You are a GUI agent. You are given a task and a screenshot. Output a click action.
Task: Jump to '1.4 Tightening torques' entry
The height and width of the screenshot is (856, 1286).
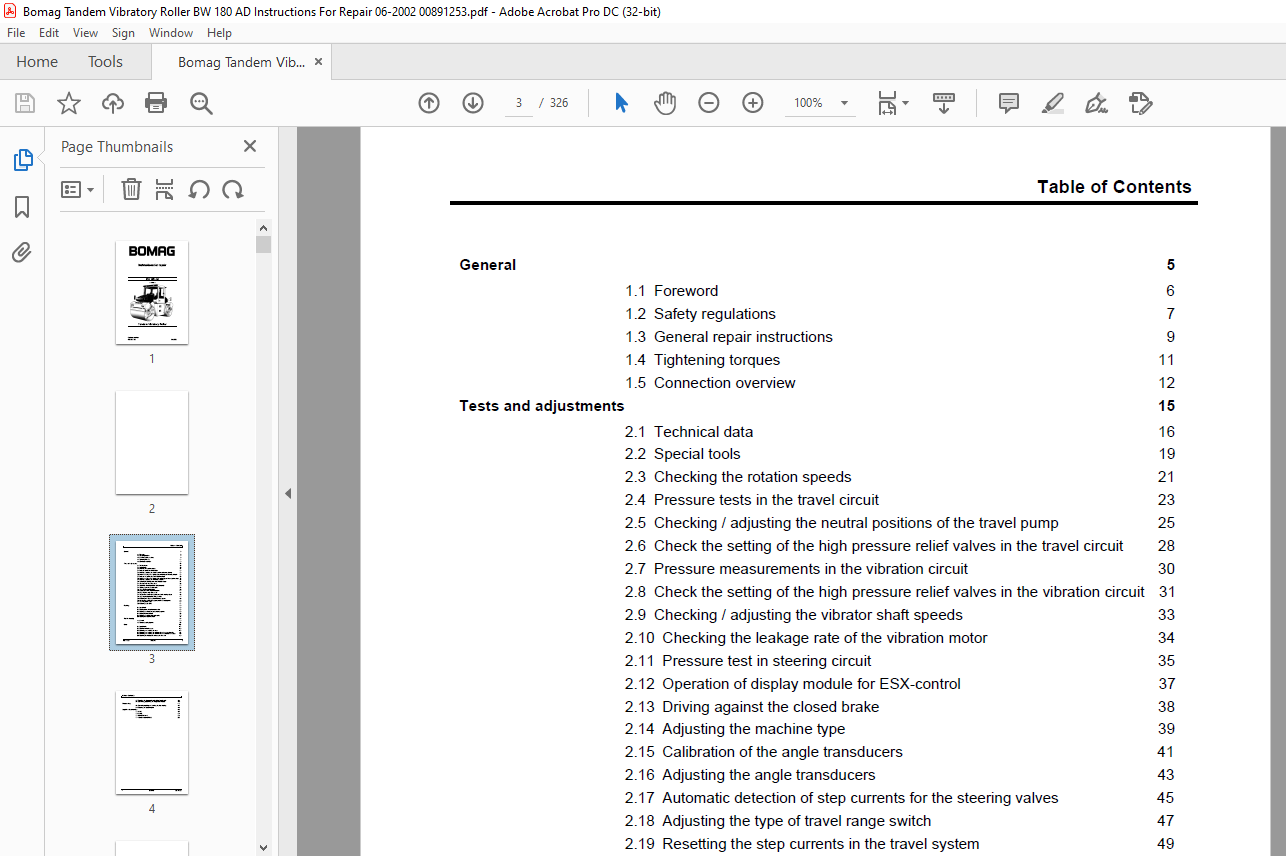click(702, 360)
